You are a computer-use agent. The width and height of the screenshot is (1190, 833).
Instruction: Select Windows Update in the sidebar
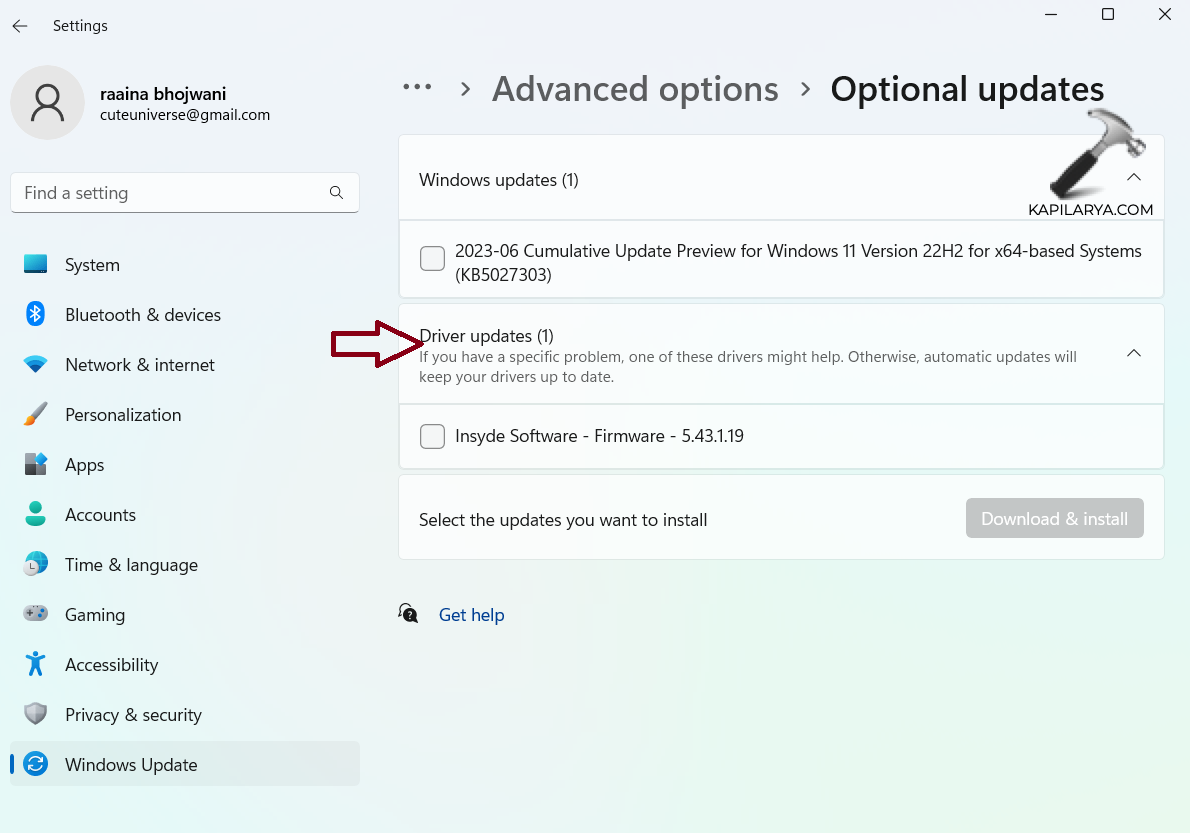(131, 765)
